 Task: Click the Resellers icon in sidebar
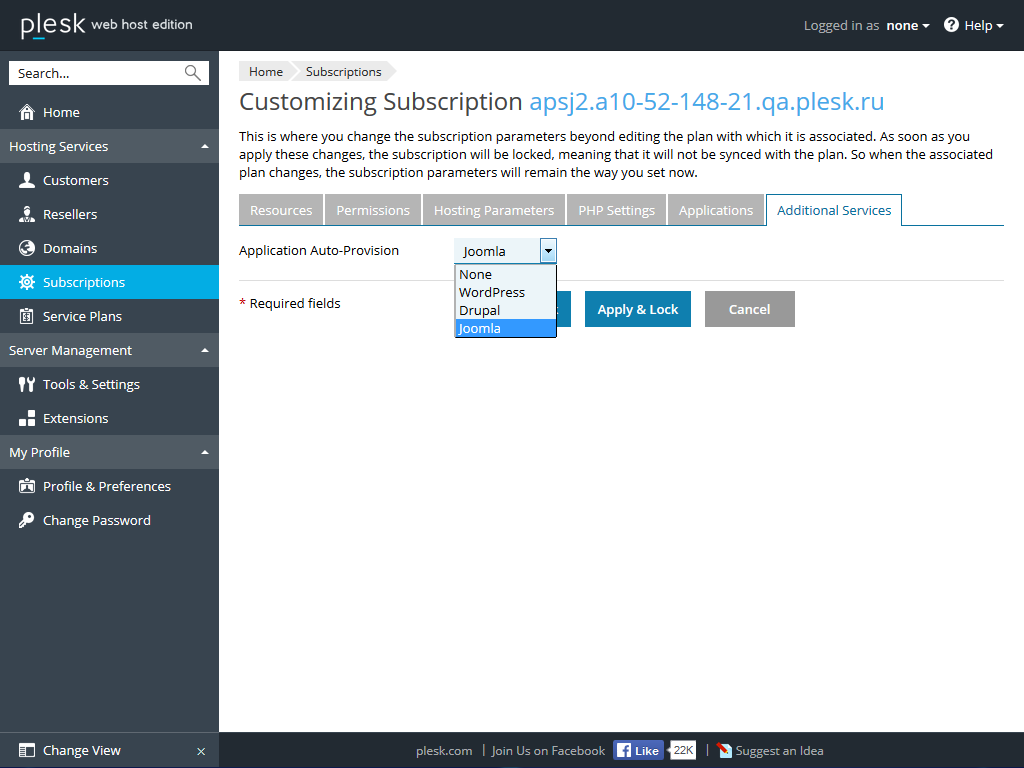(27, 214)
